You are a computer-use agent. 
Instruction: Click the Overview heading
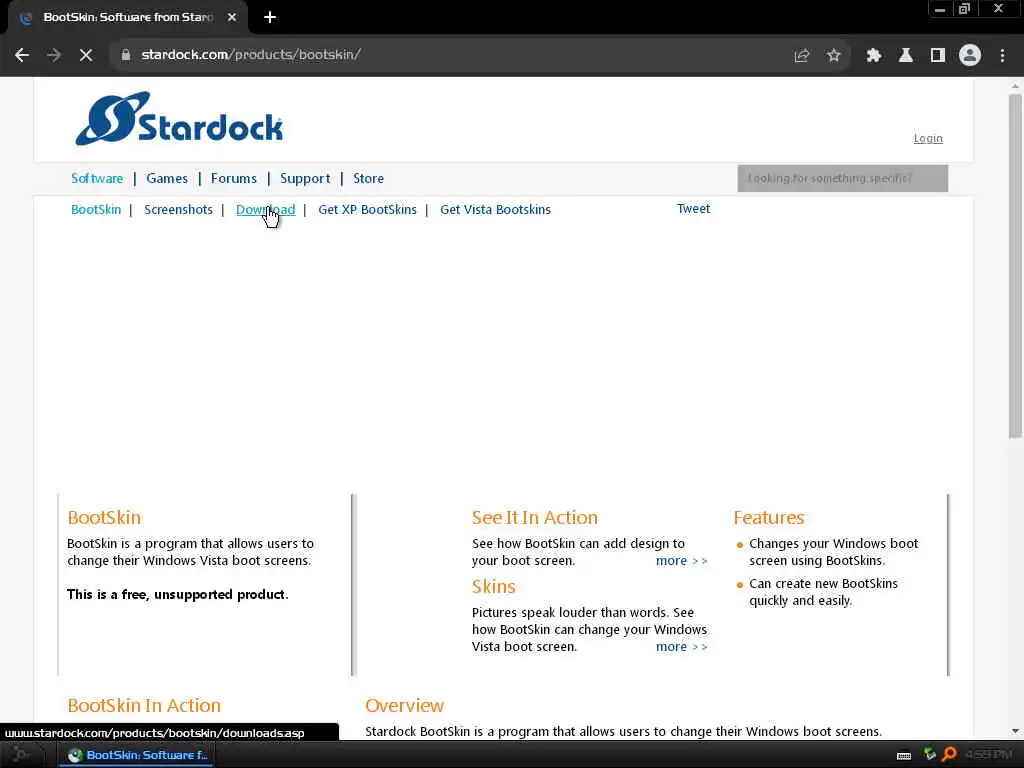click(404, 706)
